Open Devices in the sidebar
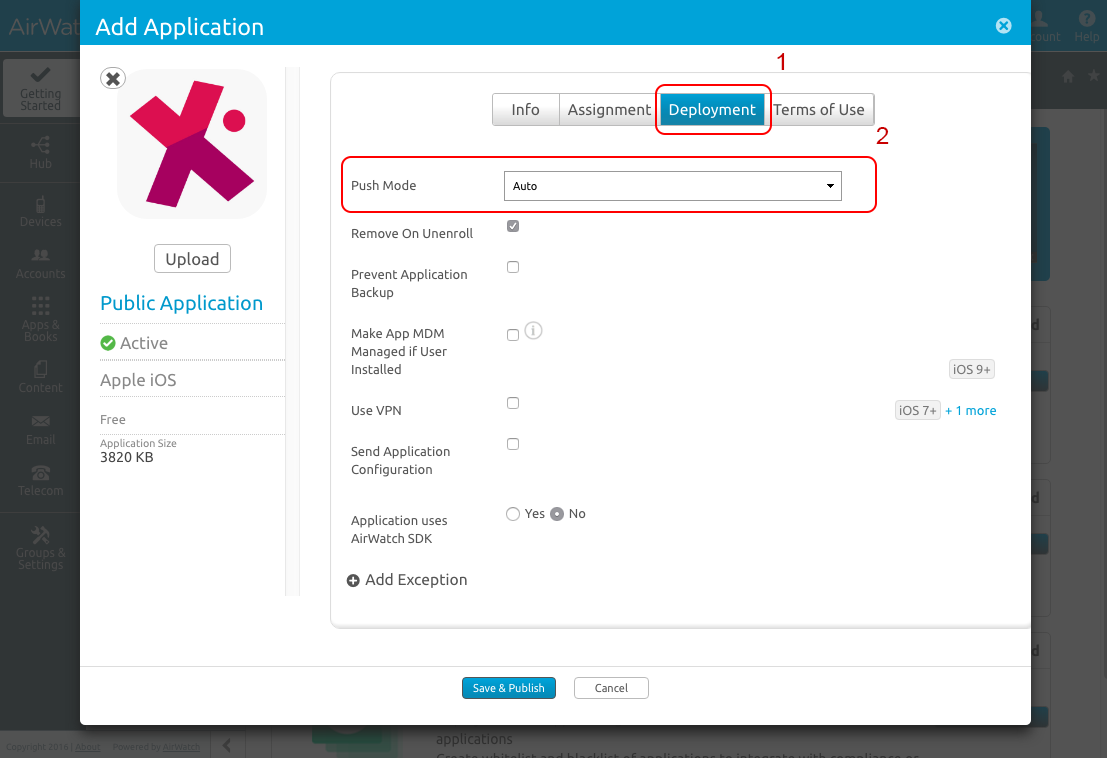The height and width of the screenshot is (758, 1107). point(40,211)
